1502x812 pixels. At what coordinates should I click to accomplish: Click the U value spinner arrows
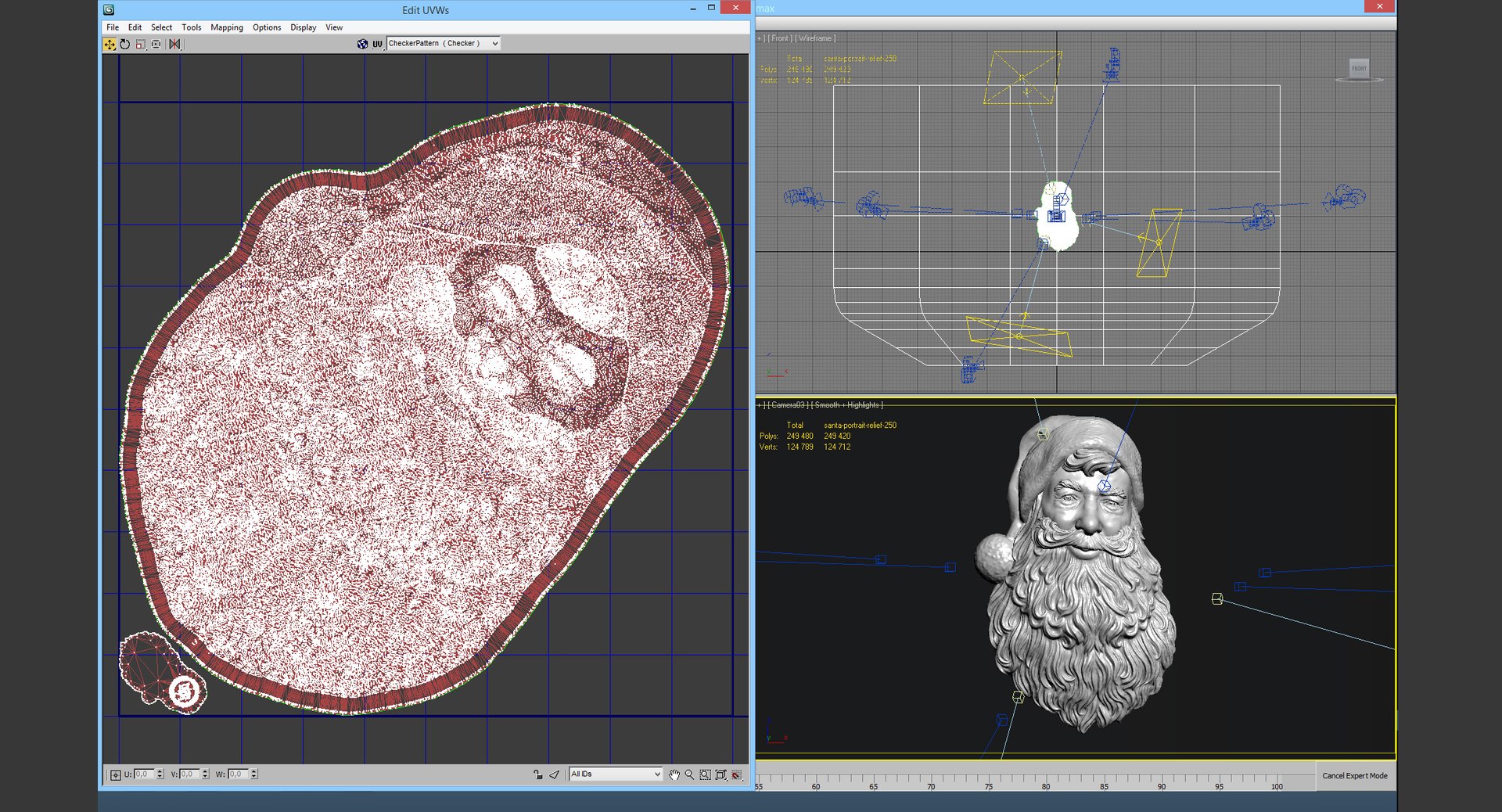click(160, 774)
